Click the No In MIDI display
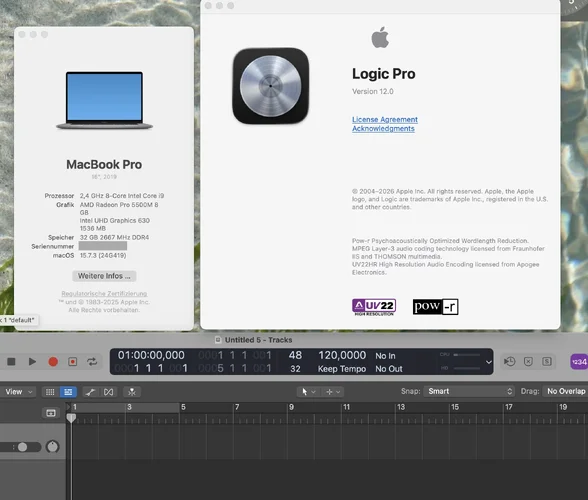 click(386, 356)
